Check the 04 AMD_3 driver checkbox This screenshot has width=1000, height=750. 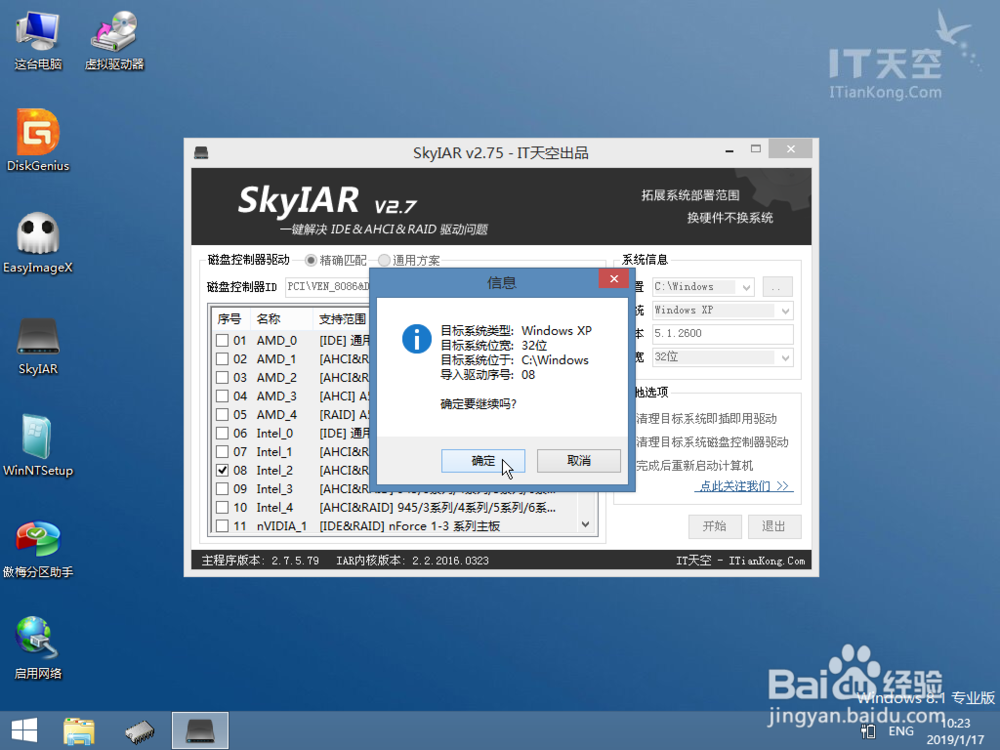pos(222,396)
